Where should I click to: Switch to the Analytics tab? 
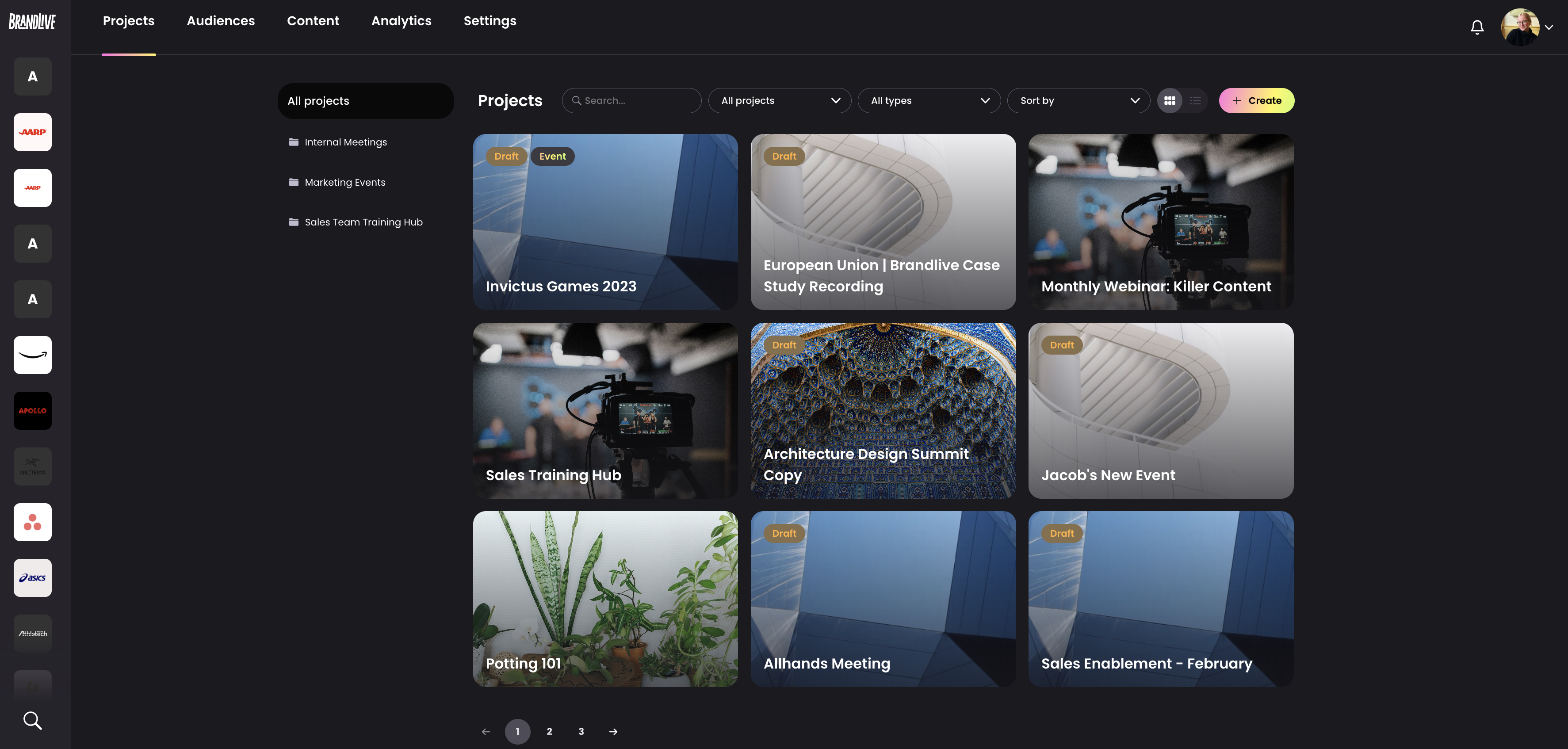click(401, 21)
